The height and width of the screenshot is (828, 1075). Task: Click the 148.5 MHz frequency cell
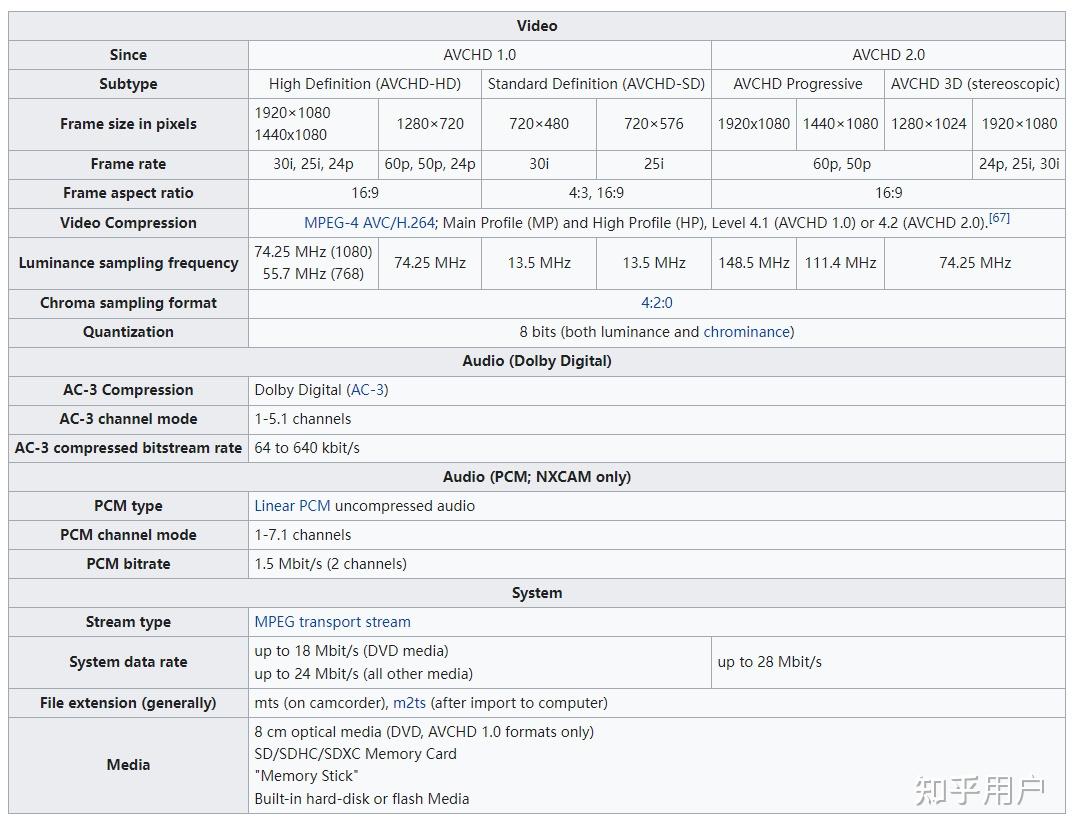[753, 263]
